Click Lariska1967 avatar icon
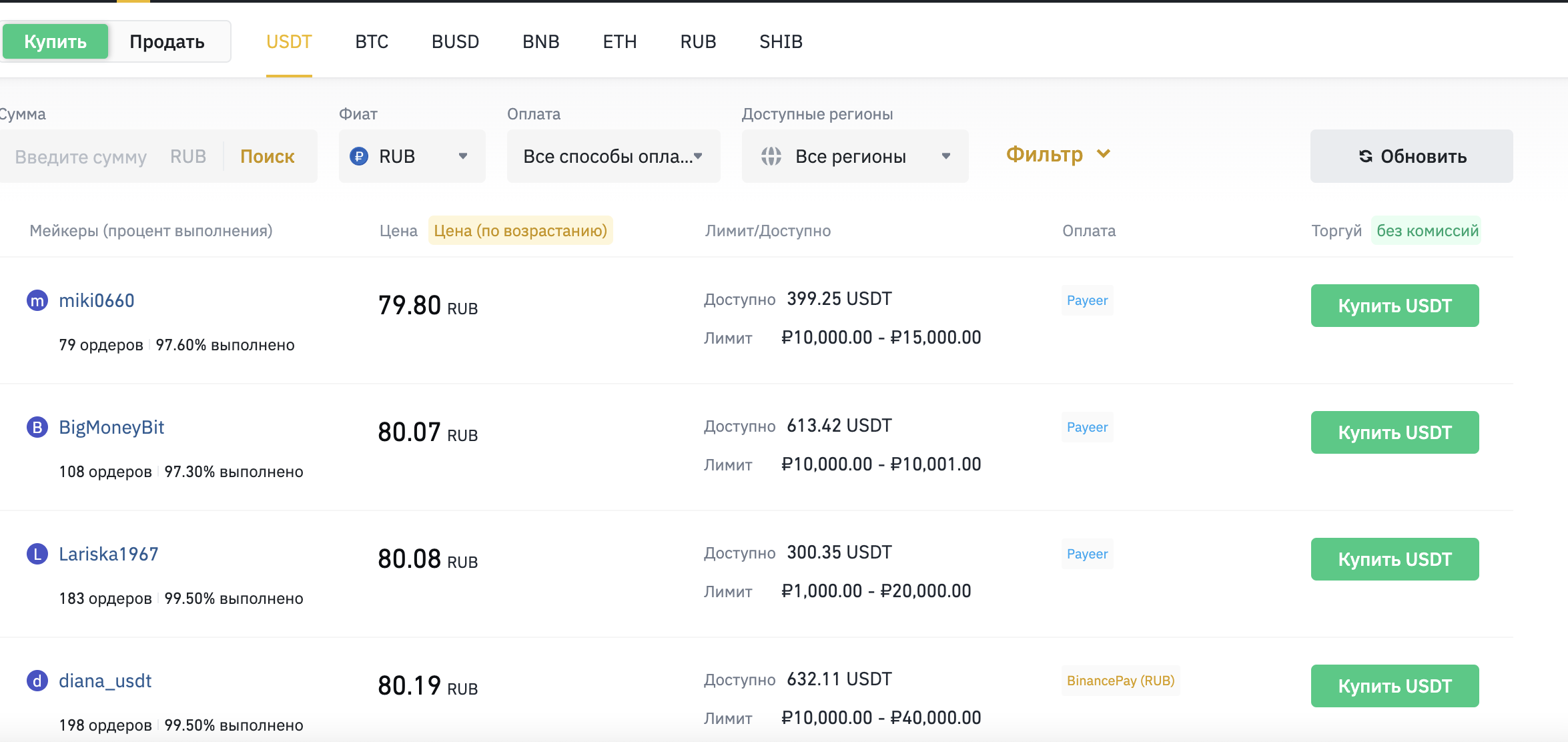 (37, 554)
